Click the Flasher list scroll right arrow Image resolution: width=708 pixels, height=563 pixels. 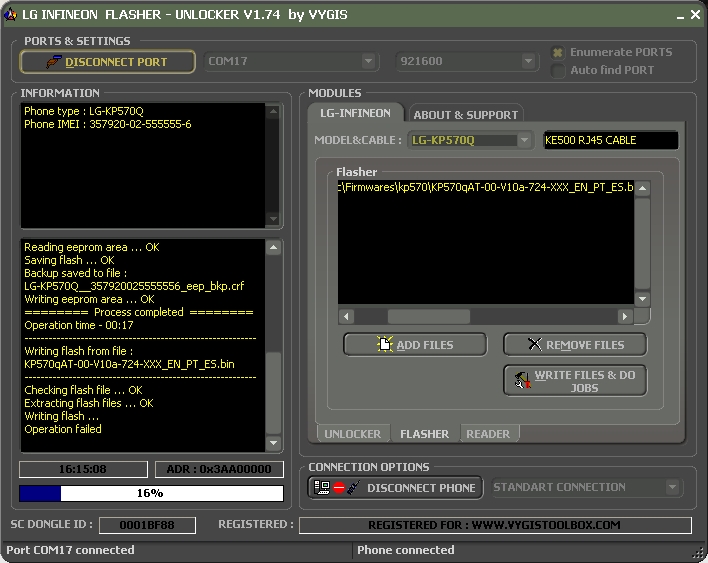[x=625, y=316]
